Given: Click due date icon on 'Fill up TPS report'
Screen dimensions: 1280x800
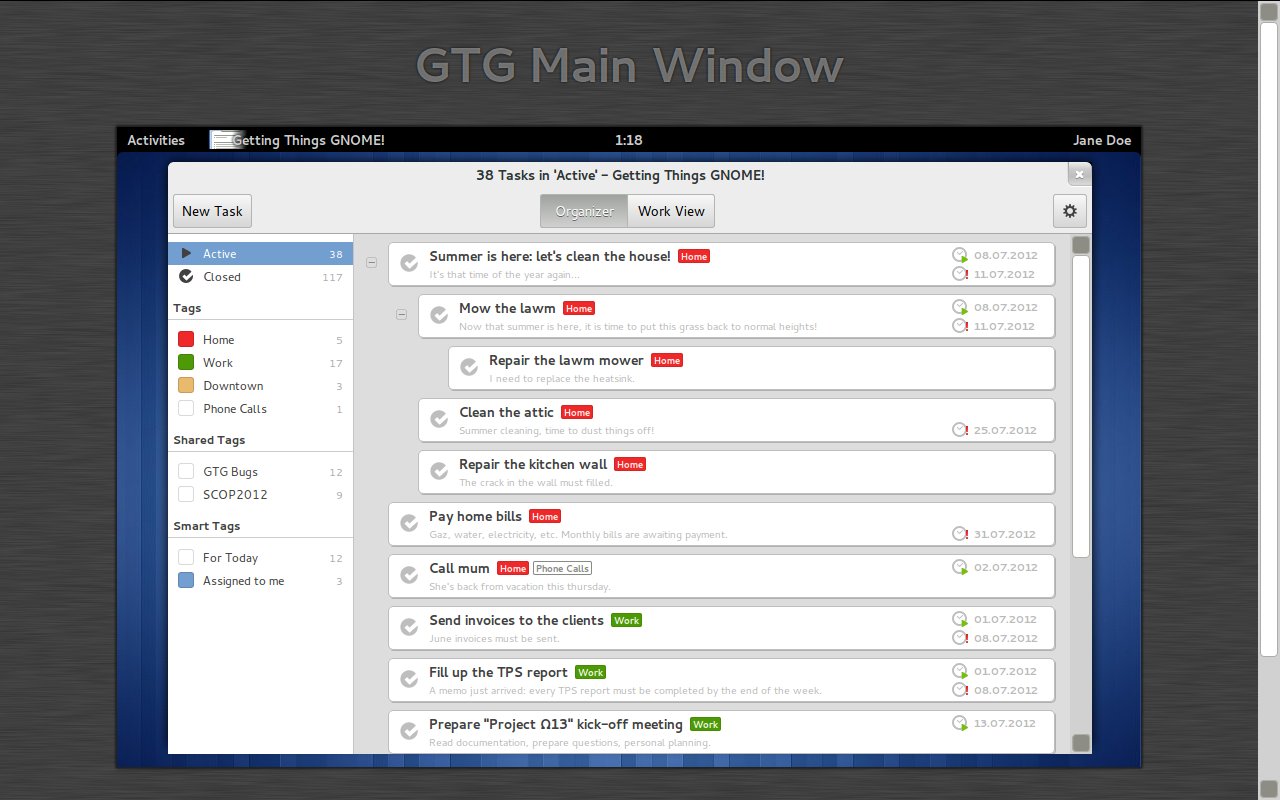Looking at the screenshot, I should 960,690.
